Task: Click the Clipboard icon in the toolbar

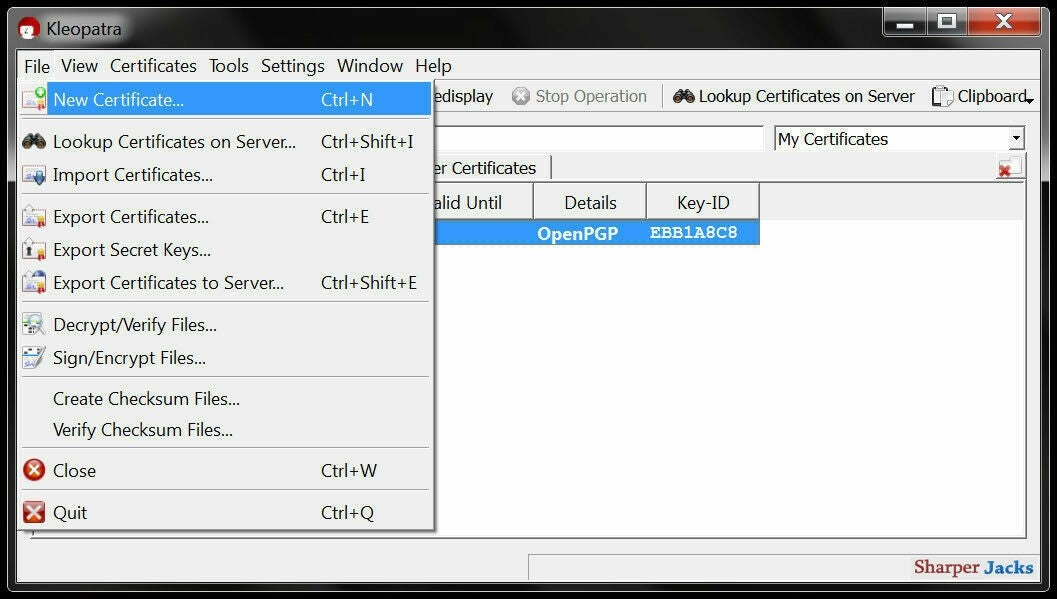Action: pos(941,97)
